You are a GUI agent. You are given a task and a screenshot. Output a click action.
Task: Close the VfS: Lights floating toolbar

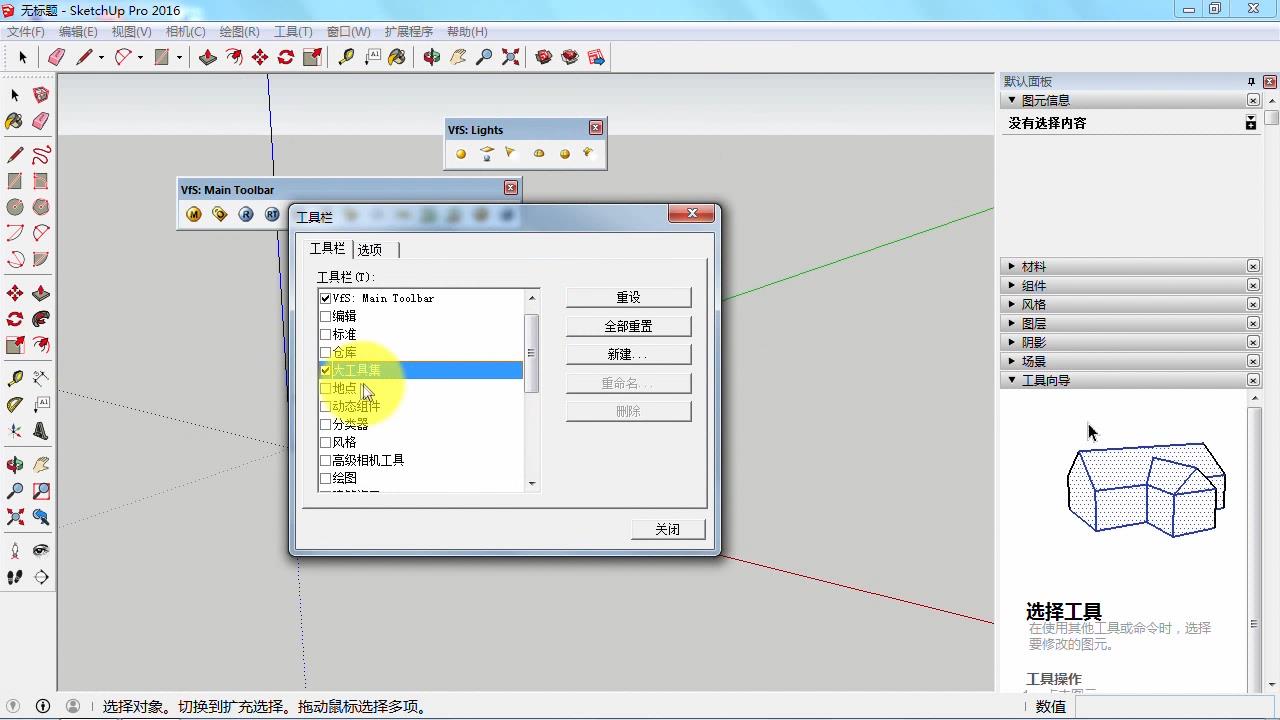click(596, 128)
